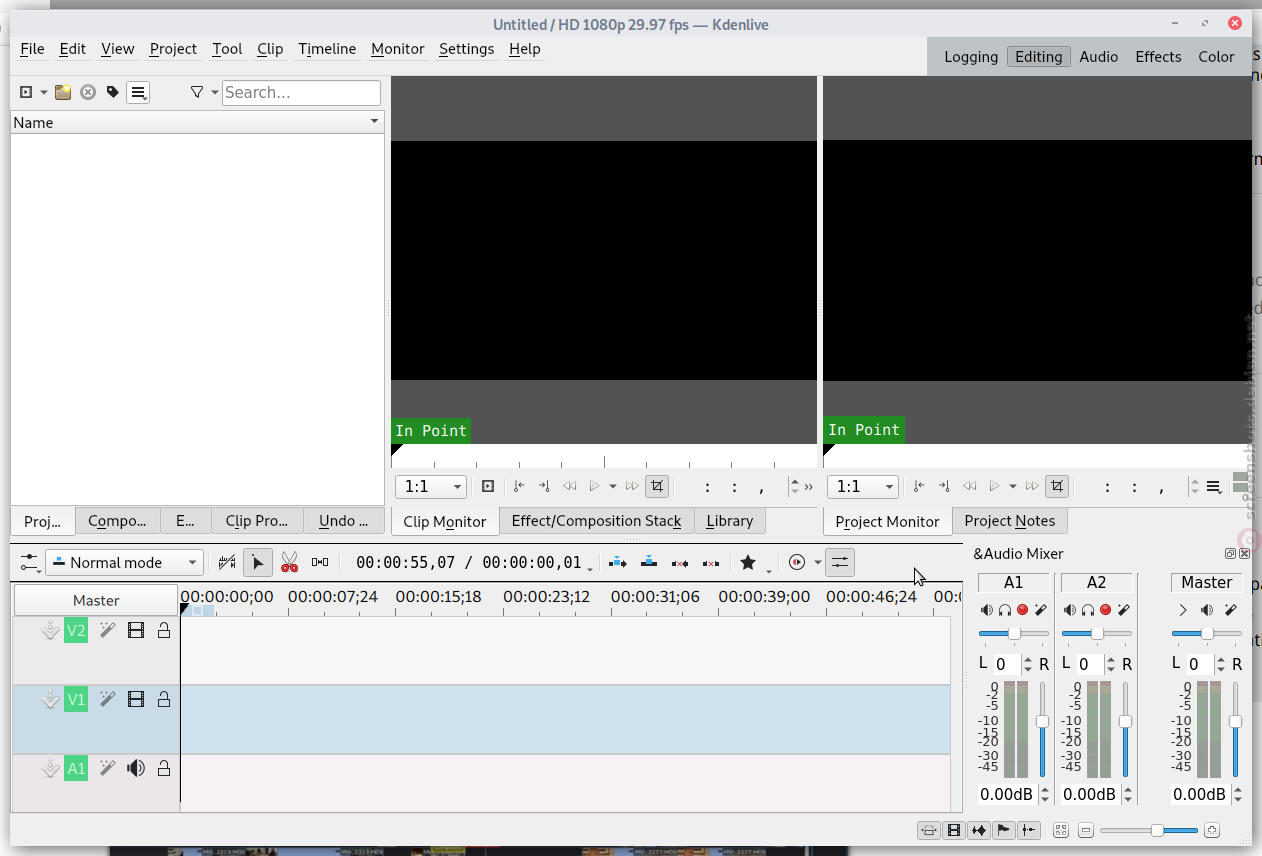This screenshot has width=1262, height=856.
Task: Toggle fit zoom to project icon
Action: coord(1061,830)
